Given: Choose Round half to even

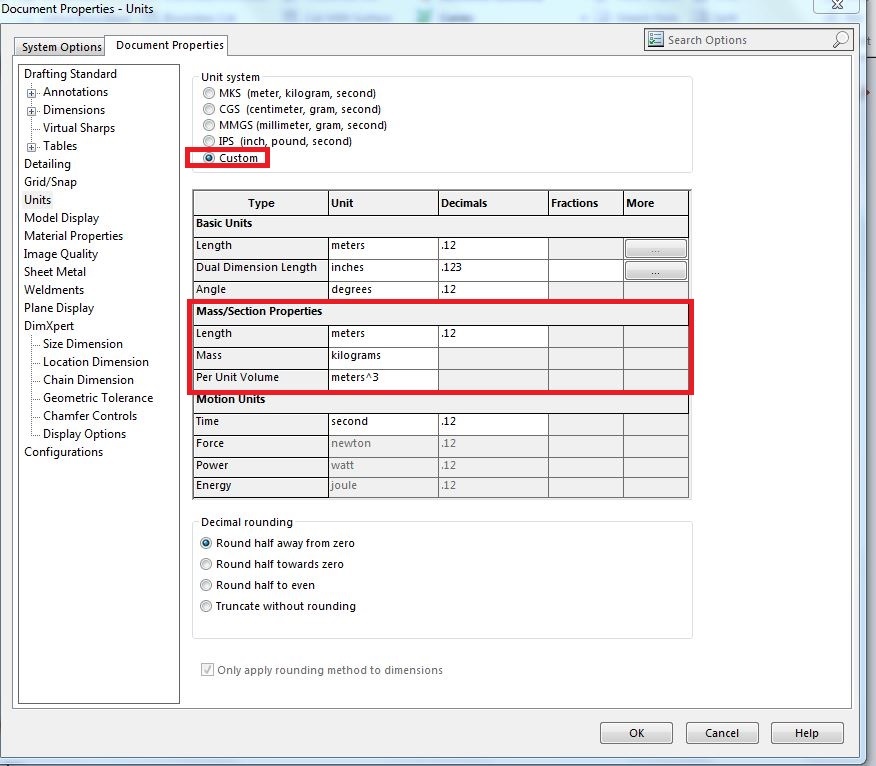Looking at the screenshot, I should coord(206,585).
